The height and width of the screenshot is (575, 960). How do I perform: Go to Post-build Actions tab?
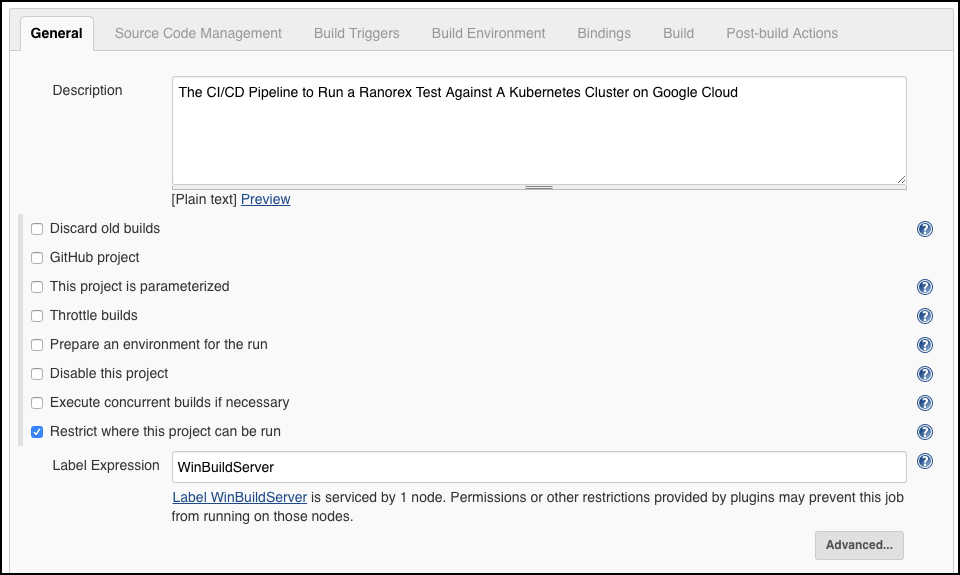click(782, 33)
